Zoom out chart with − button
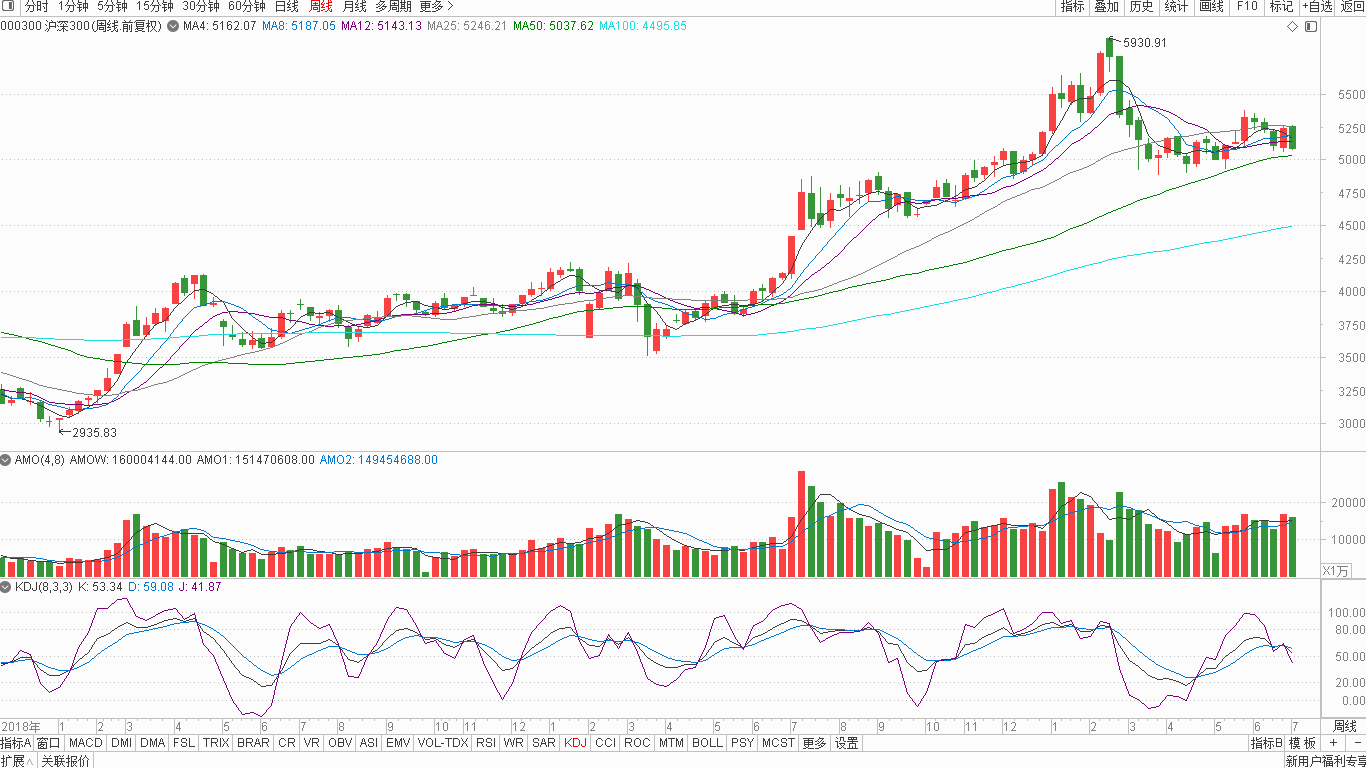This screenshot has width=1366, height=768. click(1356, 743)
